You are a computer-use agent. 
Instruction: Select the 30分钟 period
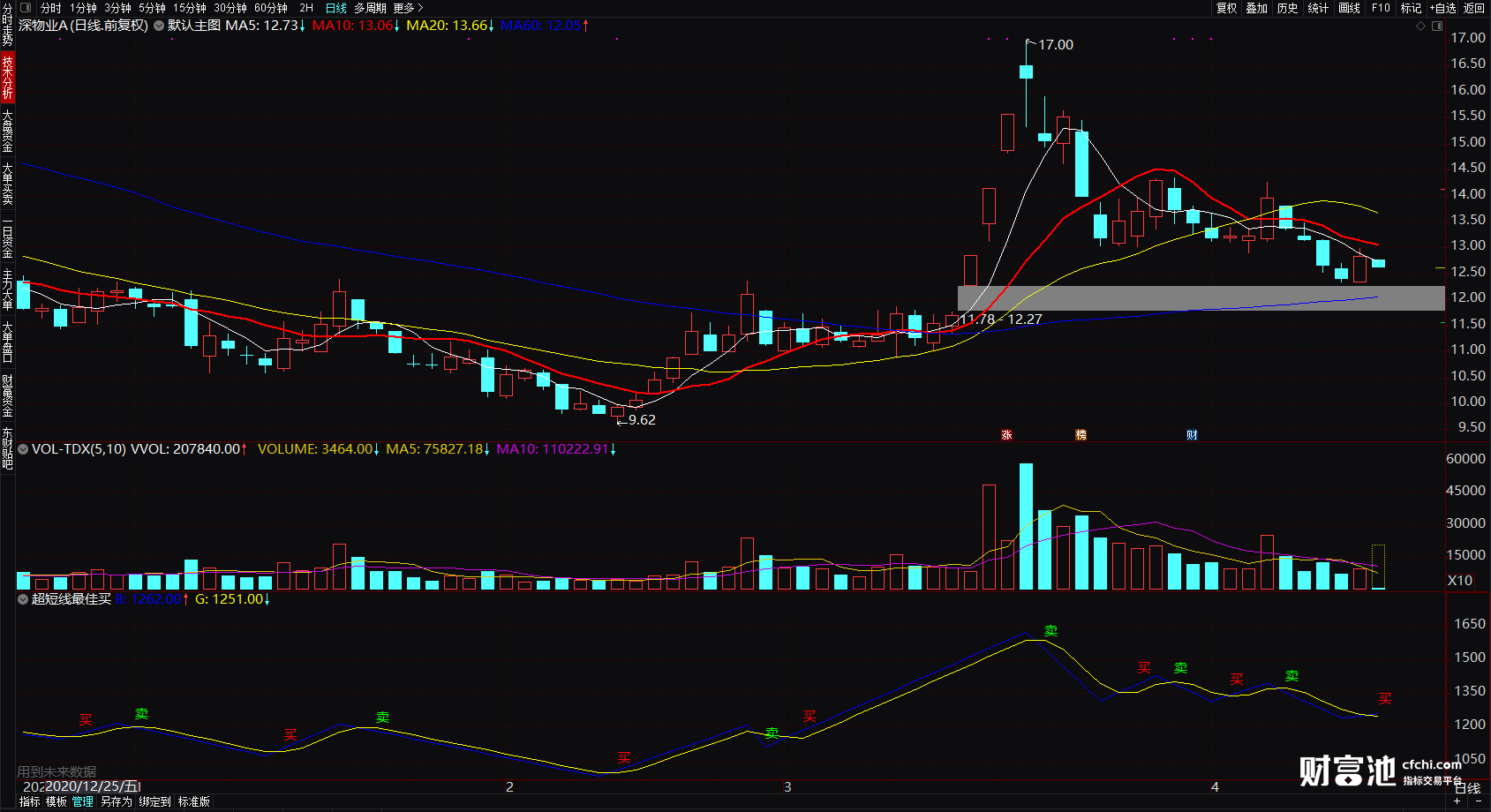(x=230, y=8)
